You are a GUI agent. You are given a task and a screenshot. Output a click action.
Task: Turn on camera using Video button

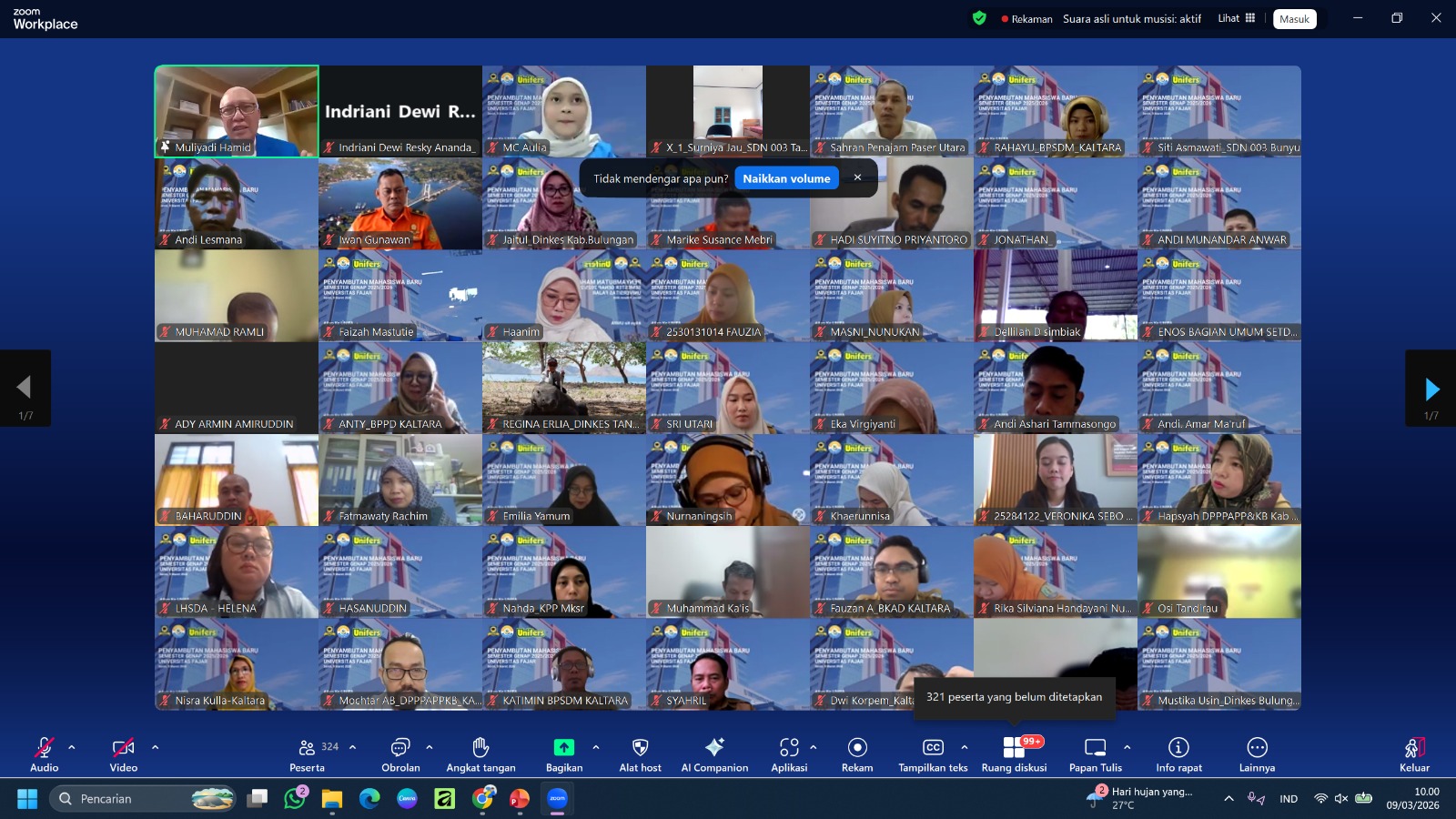pyautogui.click(x=124, y=753)
